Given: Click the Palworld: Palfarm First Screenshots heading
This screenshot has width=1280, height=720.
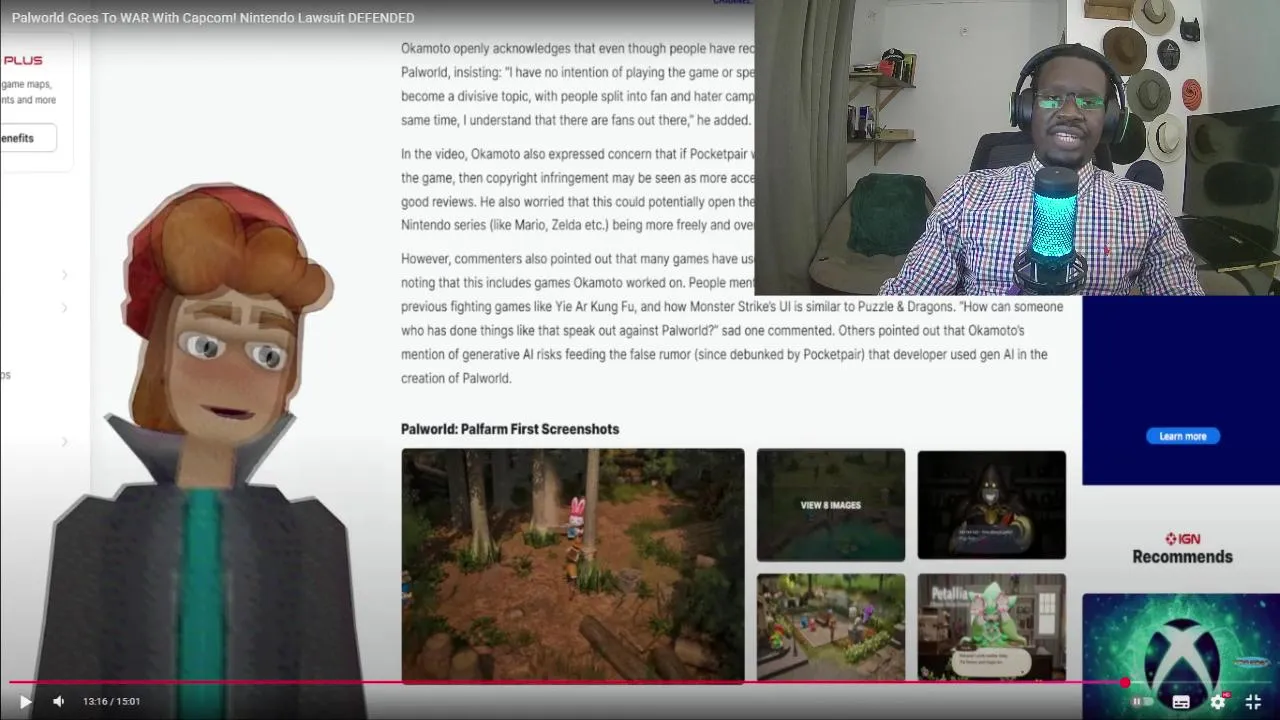Looking at the screenshot, I should 510,429.
